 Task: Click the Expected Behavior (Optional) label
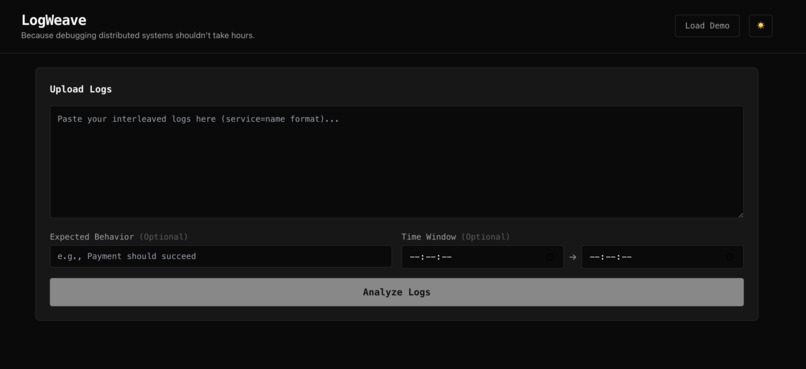pos(119,237)
